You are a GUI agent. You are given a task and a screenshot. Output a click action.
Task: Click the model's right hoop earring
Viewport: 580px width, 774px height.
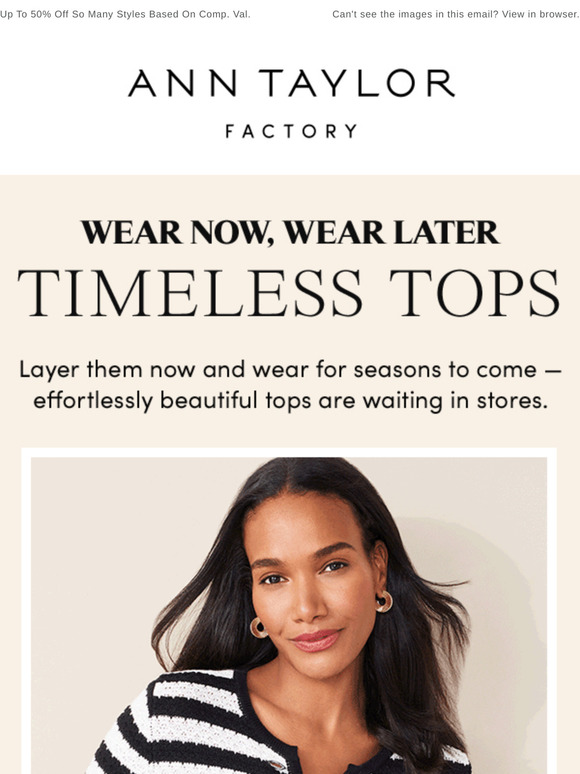click(x=384, y=602)
